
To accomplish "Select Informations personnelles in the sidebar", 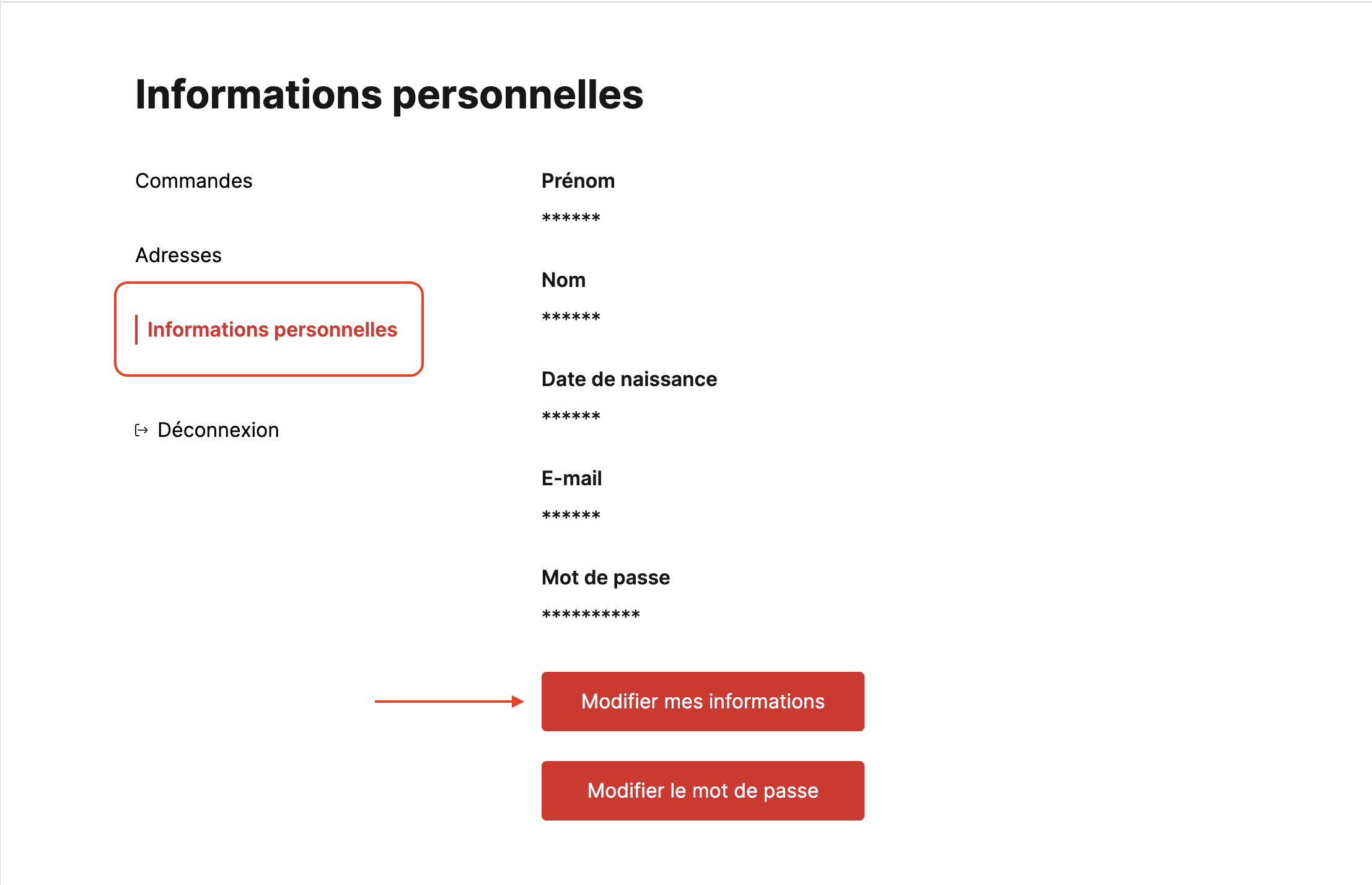I will tap(272, 330).
